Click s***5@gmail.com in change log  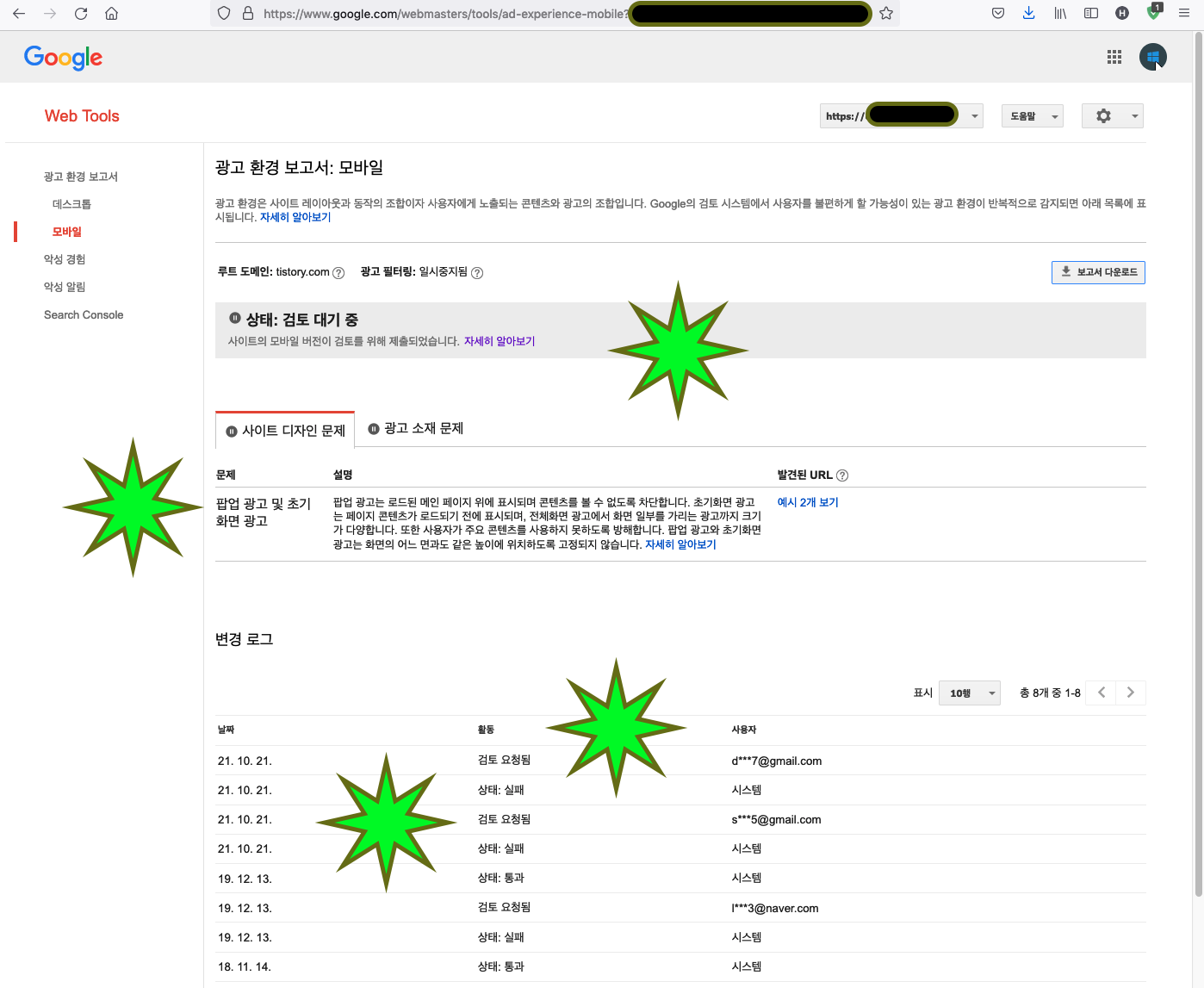coord(776,819)
